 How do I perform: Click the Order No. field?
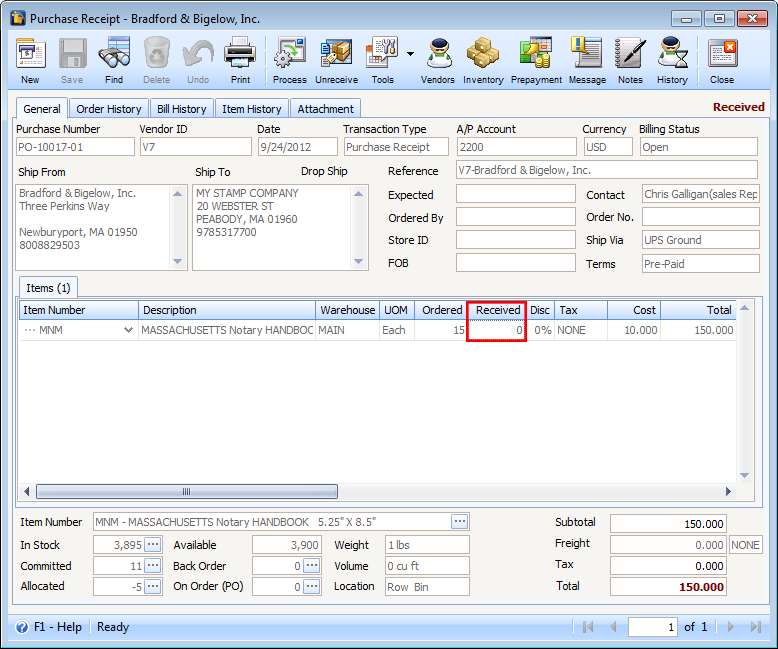point(701,217)
